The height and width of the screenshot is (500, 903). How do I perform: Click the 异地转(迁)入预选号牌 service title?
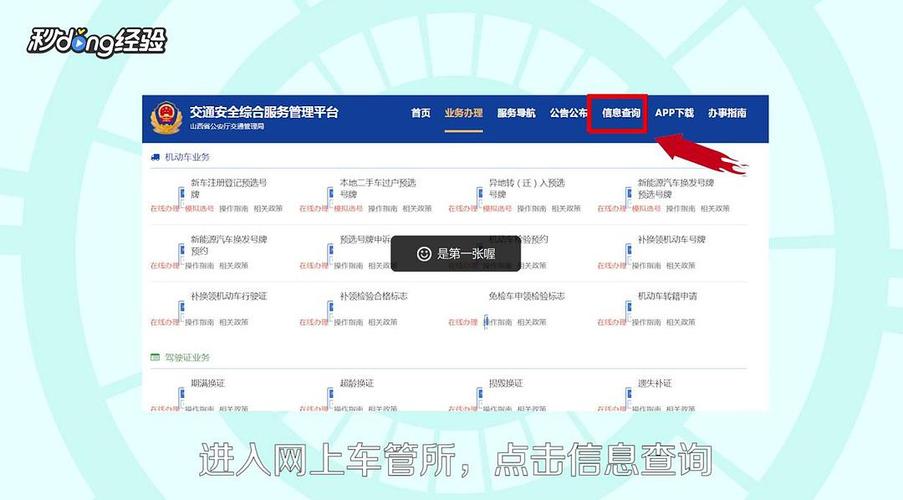point(527,188)
